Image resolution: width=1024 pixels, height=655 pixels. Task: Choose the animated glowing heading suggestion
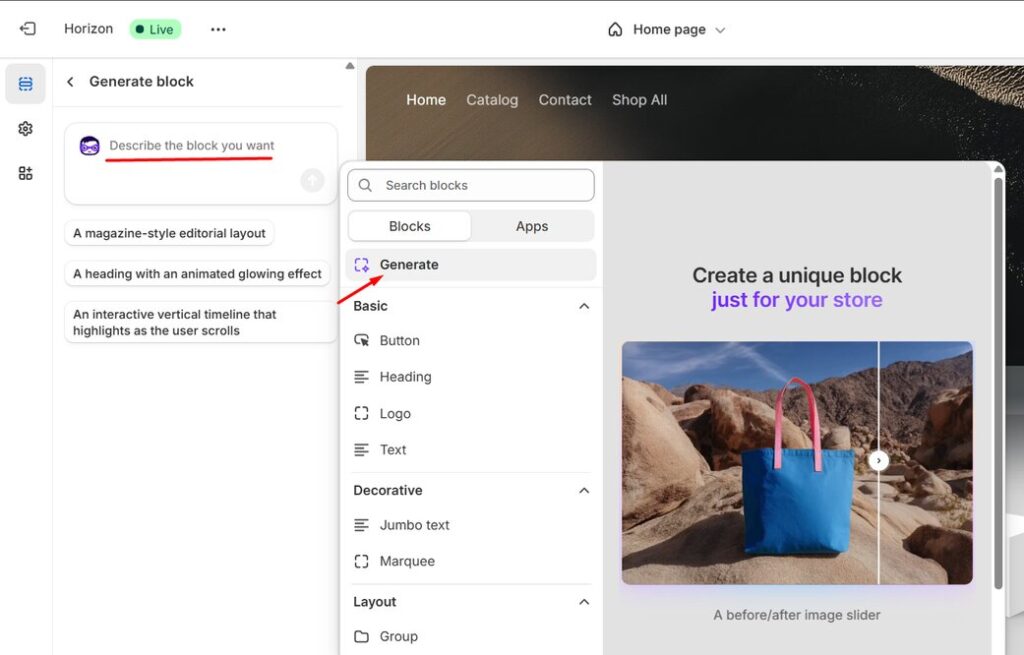coord(197,274)
